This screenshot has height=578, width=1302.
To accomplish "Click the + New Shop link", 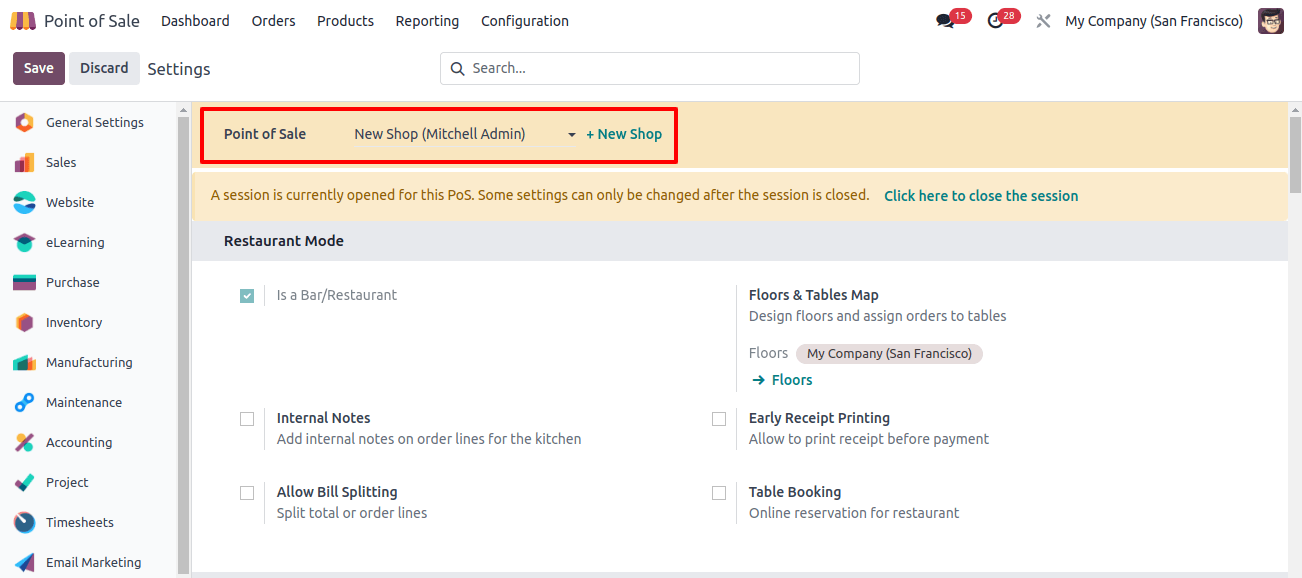I will click(x=624, y=134).
